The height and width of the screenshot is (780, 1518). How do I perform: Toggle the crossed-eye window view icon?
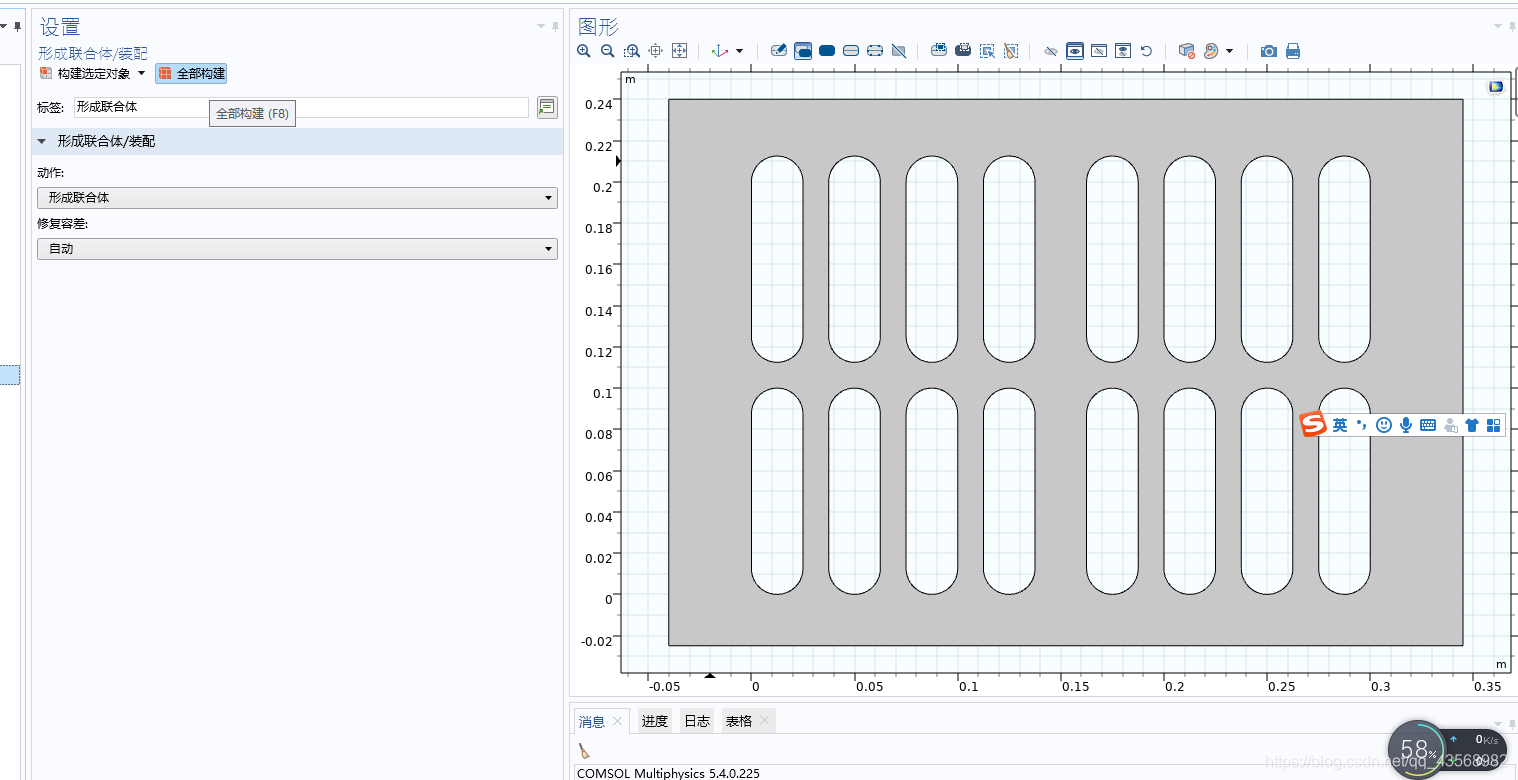[1099, 51]
